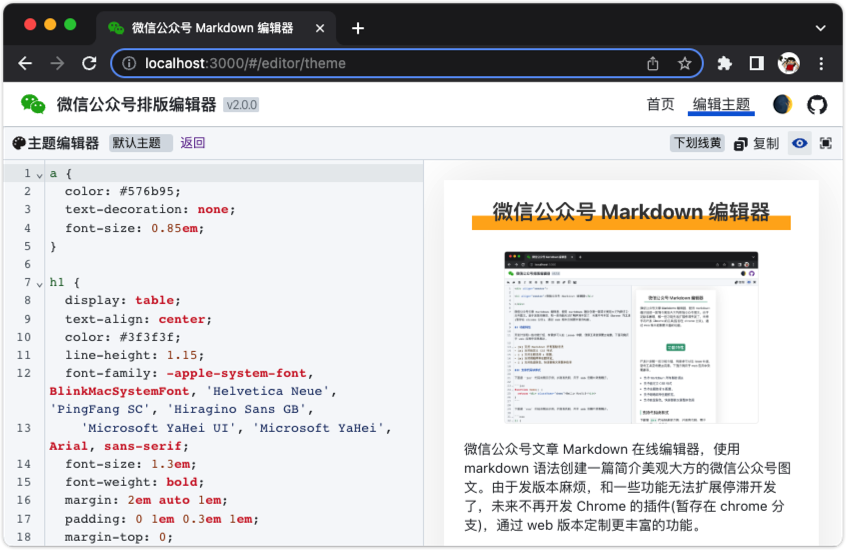Screen dimensions: 846x550
Task: Go to 首页 nav item
Action: pyautogui.click(x=660, y=104)
